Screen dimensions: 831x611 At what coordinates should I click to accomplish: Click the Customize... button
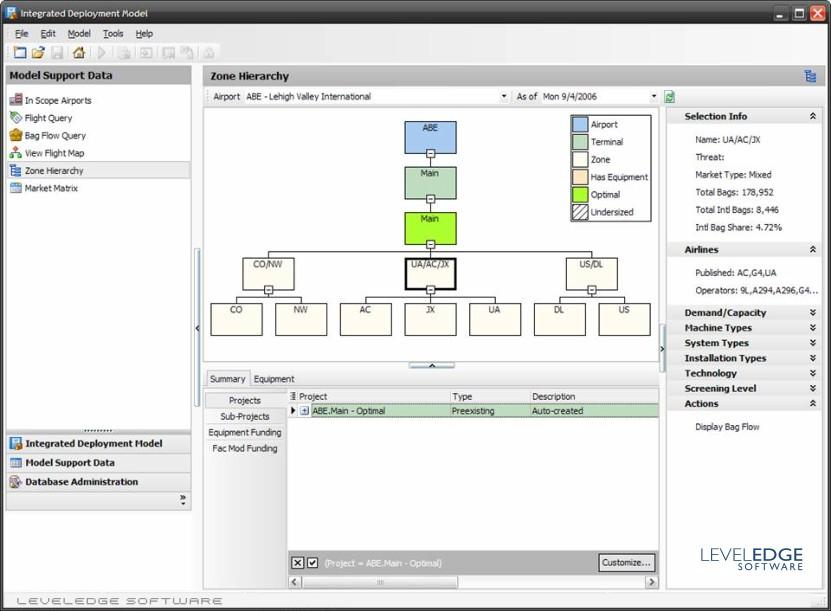click(x=626, y=563)
